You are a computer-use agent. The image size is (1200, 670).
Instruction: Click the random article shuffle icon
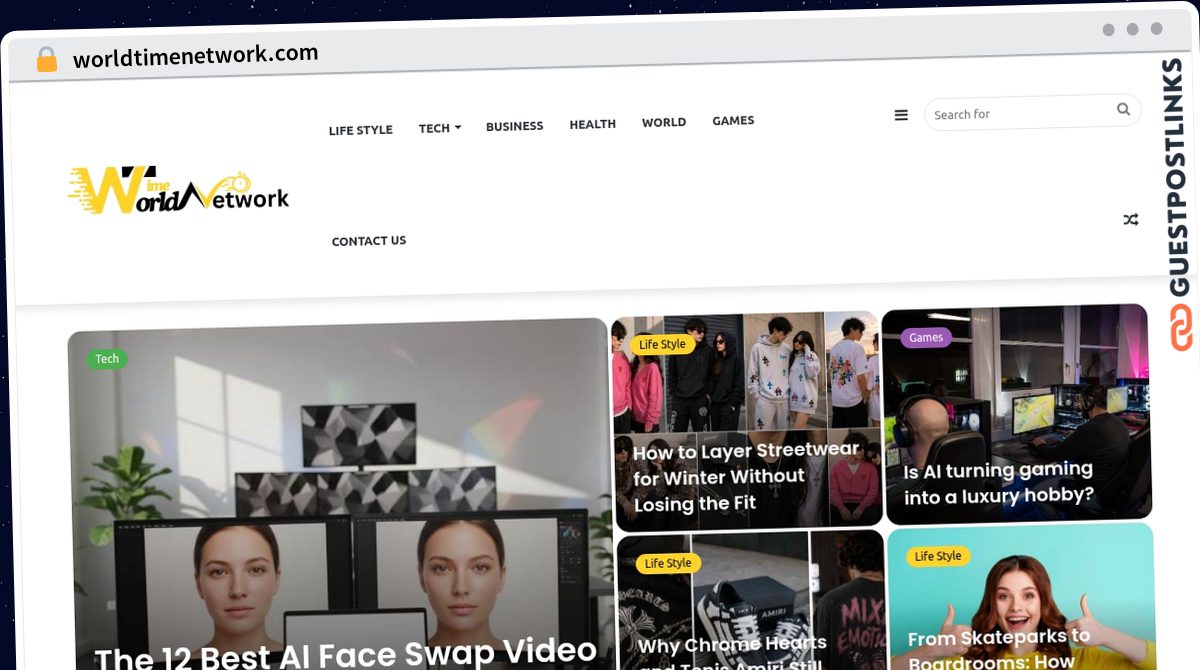1131,219
